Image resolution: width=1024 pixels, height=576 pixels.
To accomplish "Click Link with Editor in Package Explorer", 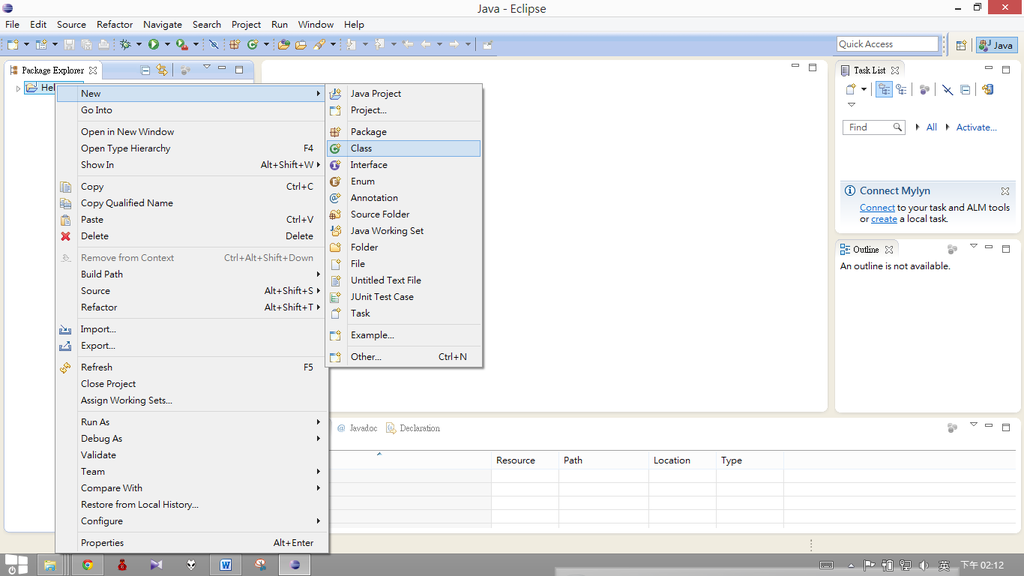I will pyautogui.click(x=162, y=70).
